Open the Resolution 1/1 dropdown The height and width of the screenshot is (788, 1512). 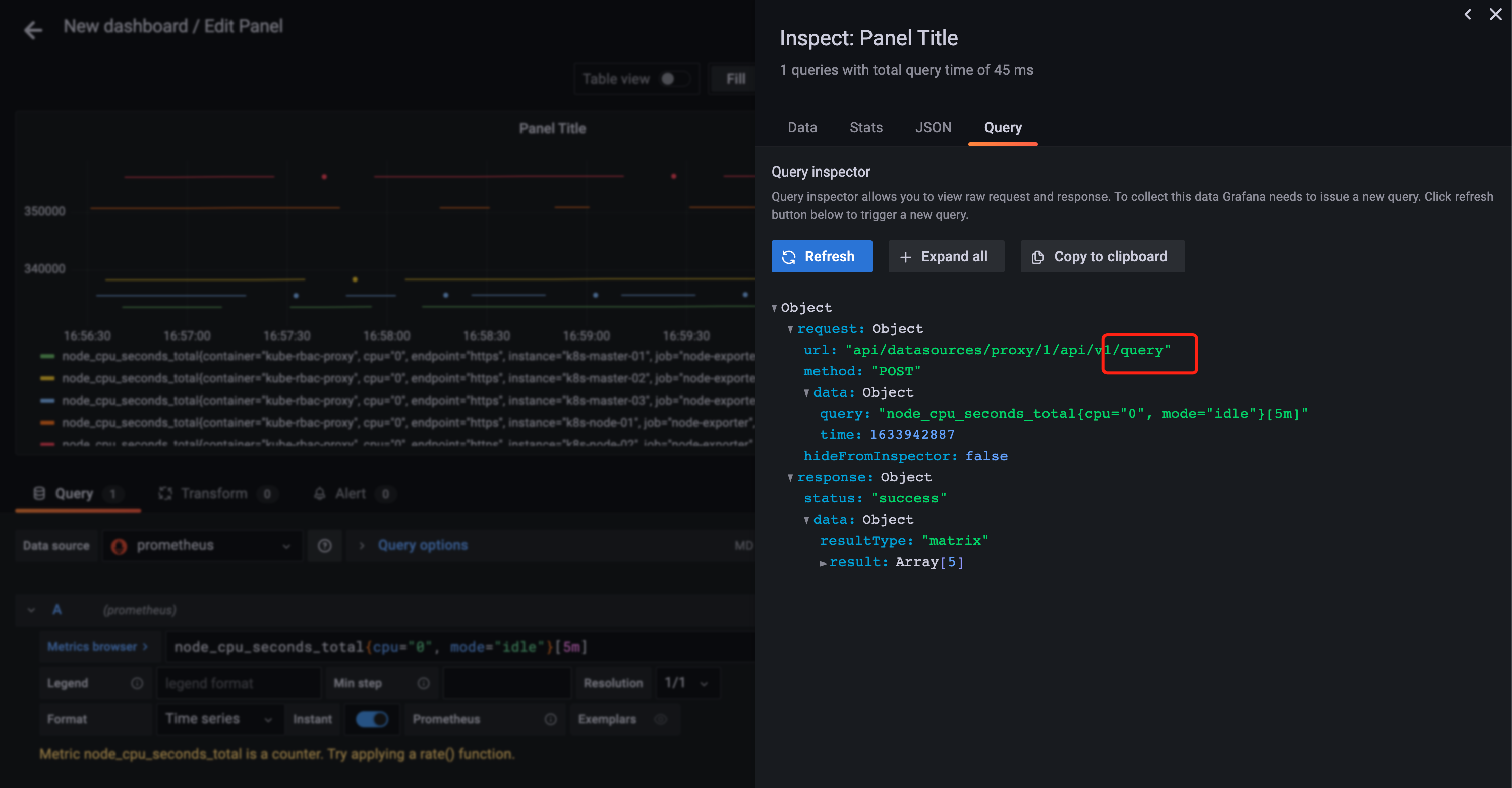(686, 683)
